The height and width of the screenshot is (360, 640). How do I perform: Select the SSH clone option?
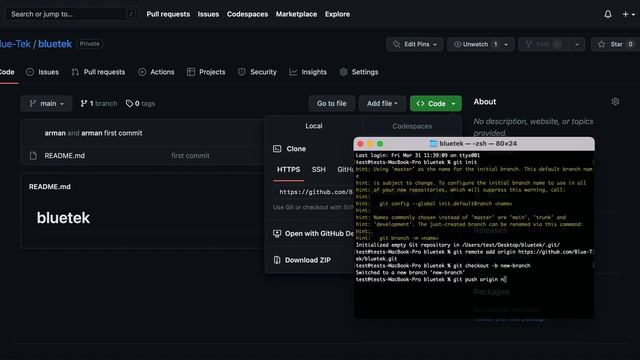click(319, 169)
